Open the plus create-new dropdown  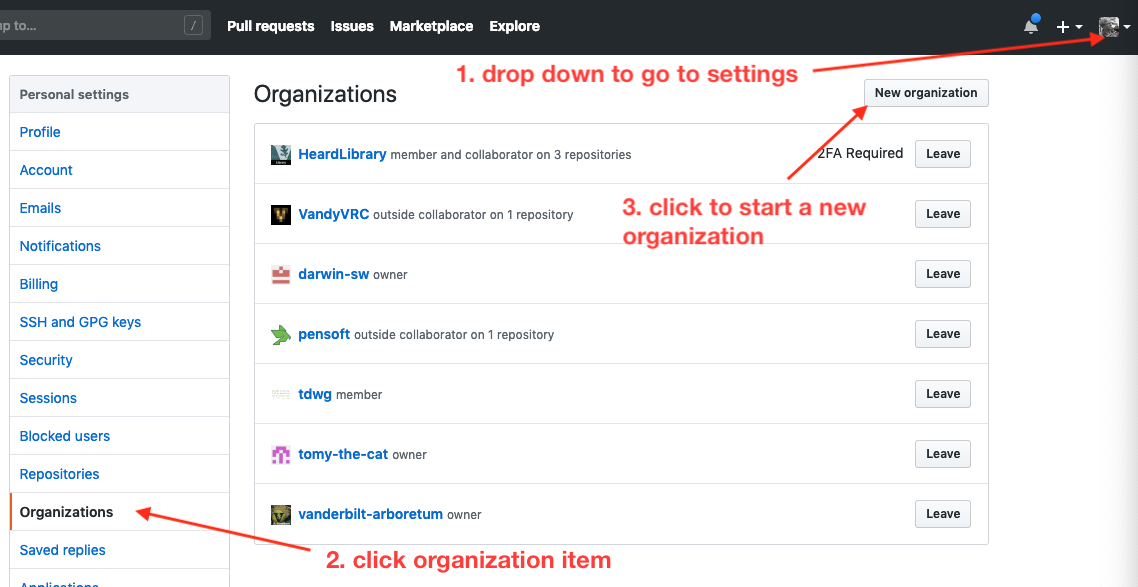(1068, 27)
